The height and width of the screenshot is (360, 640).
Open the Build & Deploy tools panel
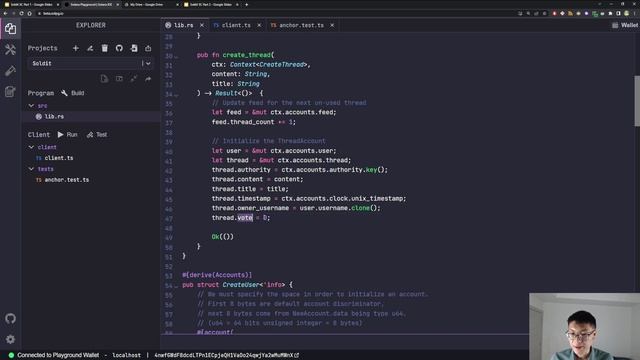click(x=11, y=50)
